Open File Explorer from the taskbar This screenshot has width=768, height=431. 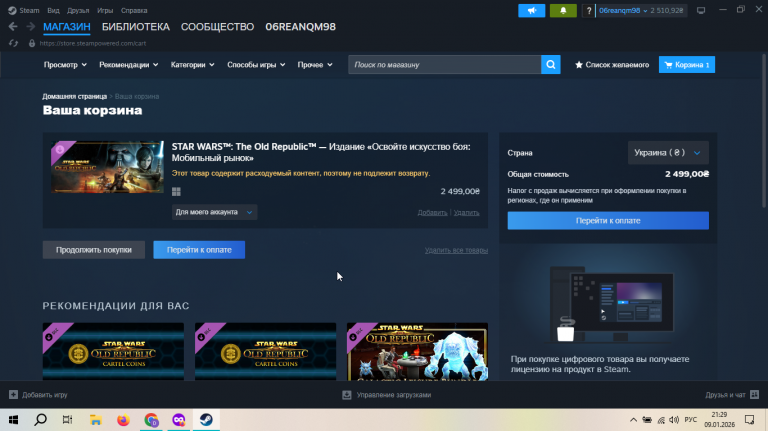point(96,420)
